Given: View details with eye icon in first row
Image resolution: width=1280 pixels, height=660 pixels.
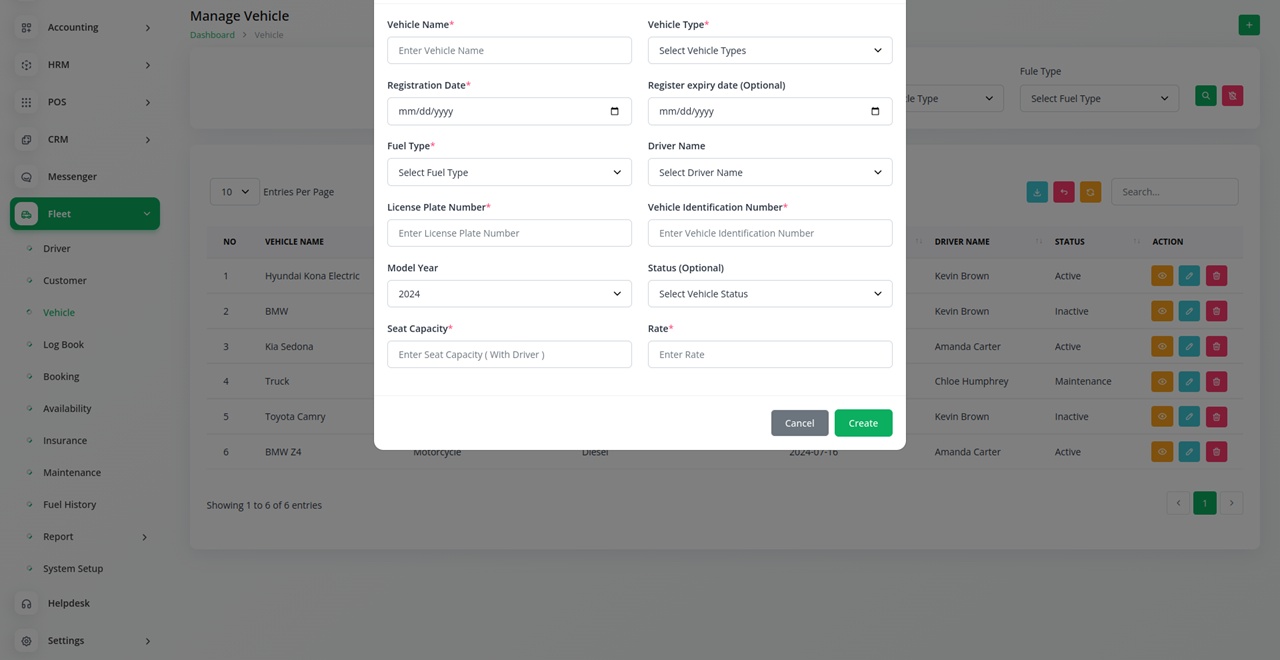Looking at the screenshot, I should click(x=1162, y=276).
